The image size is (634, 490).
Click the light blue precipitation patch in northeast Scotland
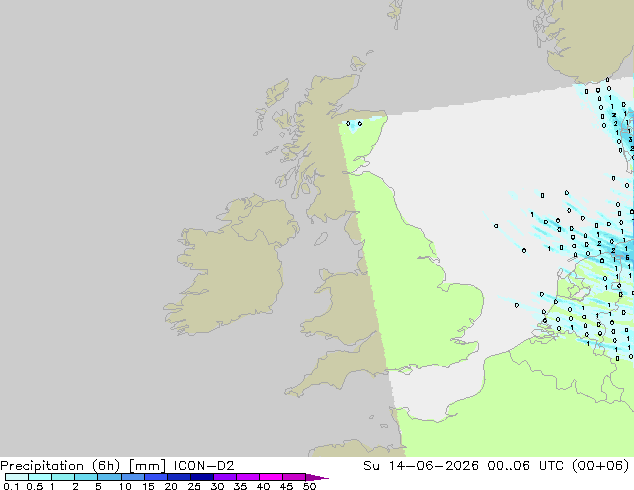click(x=354, y=125)
